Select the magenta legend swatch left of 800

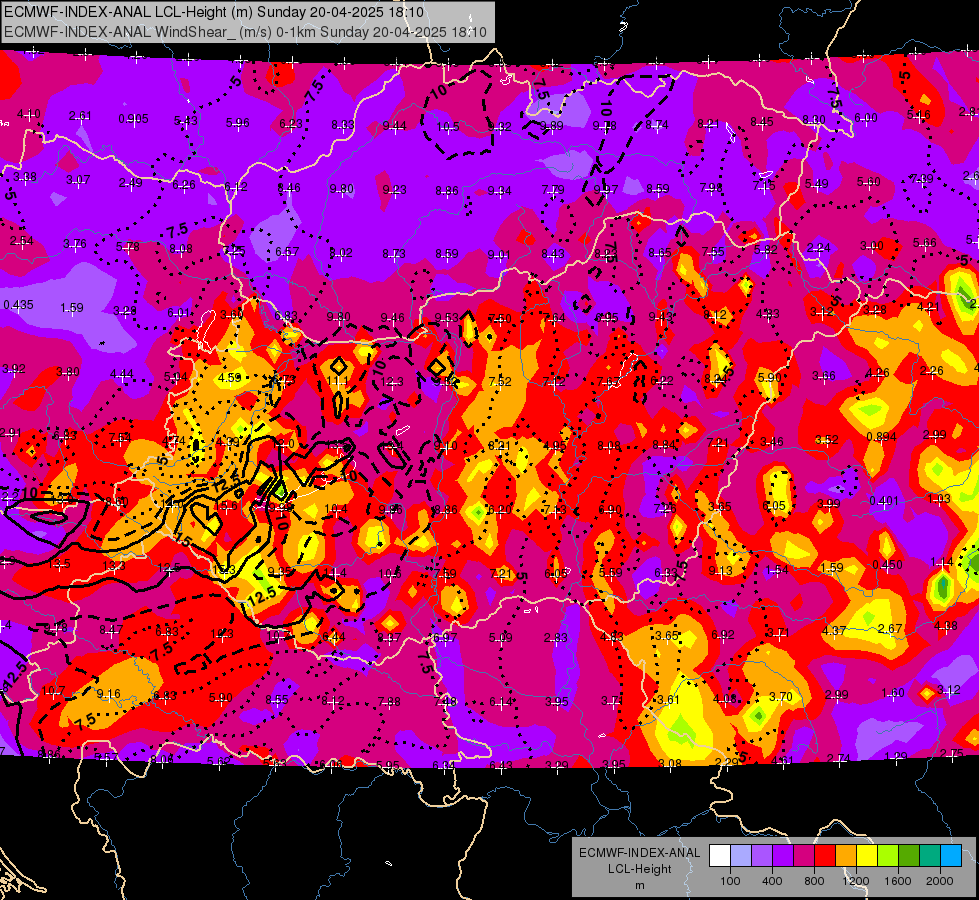click(x=804, y=855)
